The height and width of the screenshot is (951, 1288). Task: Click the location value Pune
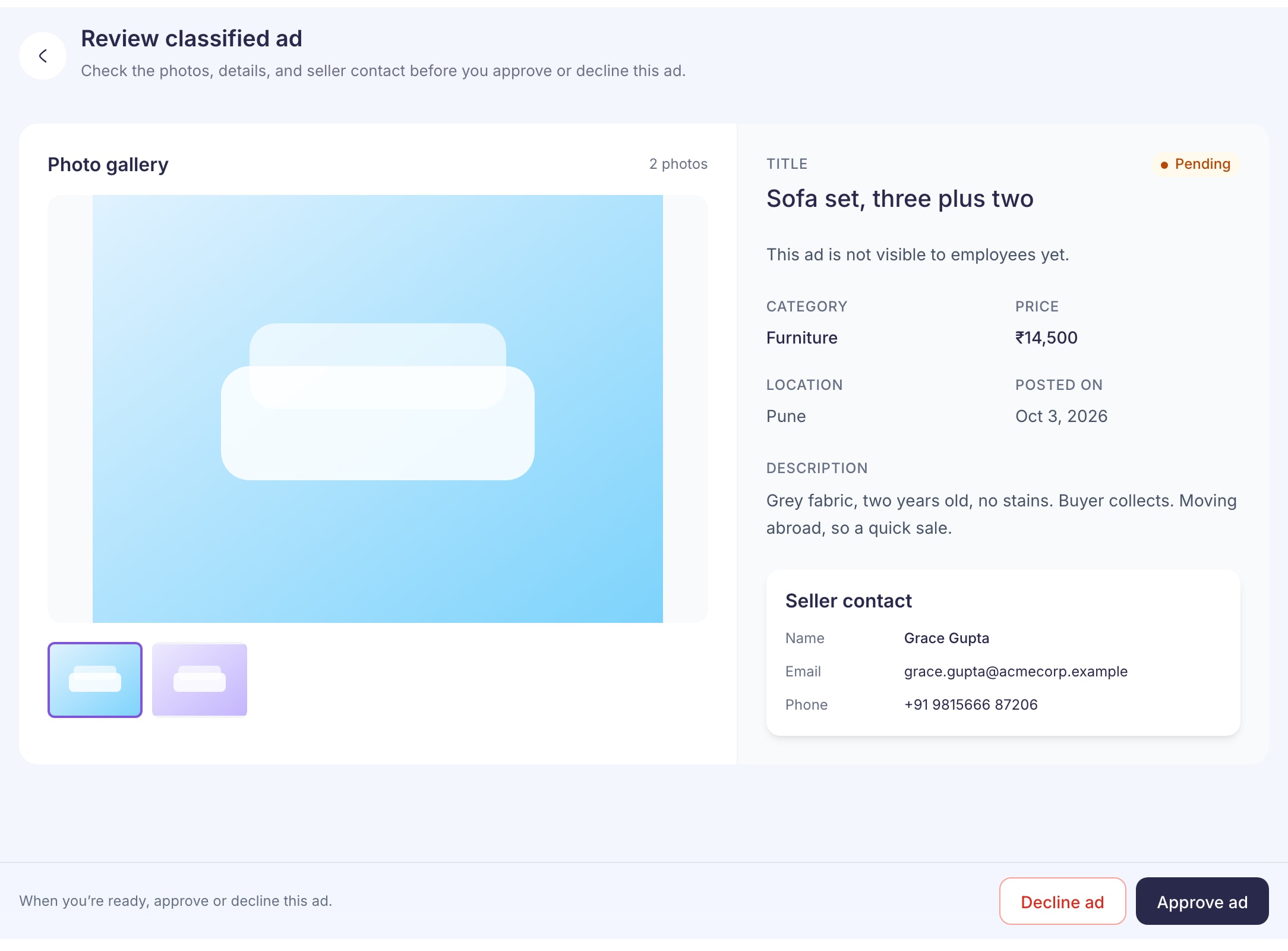[x=786, y=416]
